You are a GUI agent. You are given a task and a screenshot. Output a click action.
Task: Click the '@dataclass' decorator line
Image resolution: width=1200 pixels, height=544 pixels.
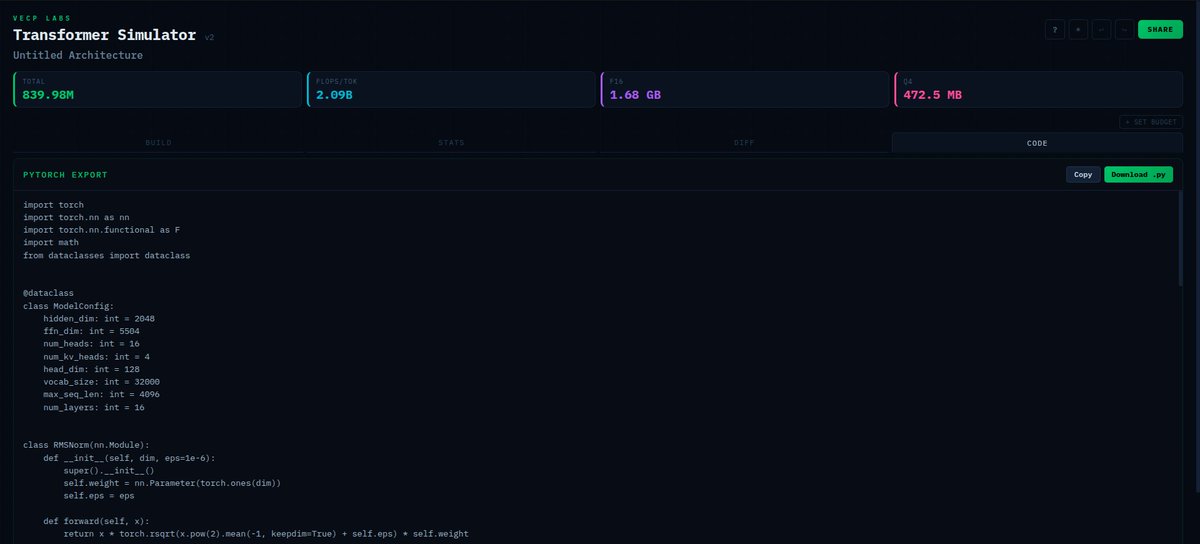coord(48,293)
